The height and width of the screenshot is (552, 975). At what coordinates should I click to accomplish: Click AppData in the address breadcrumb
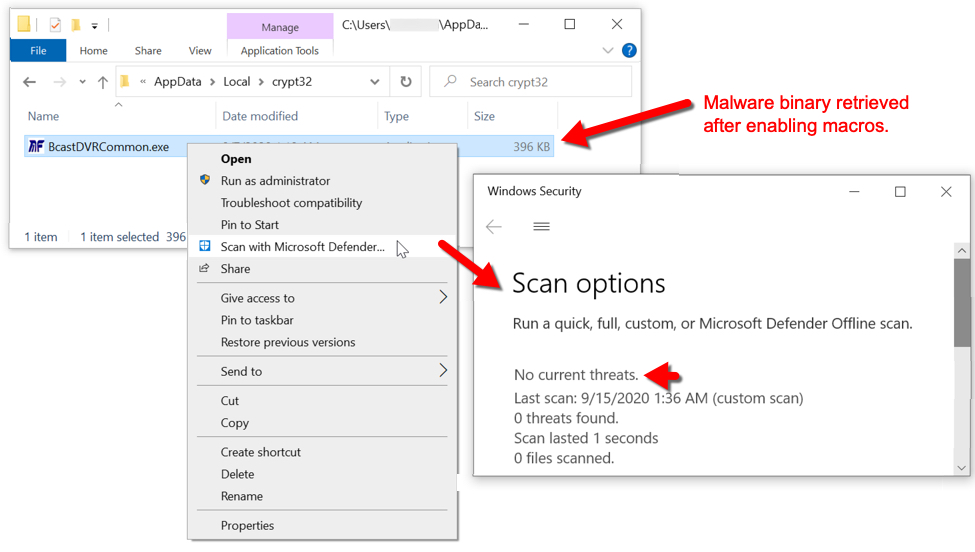coord(178,81)
